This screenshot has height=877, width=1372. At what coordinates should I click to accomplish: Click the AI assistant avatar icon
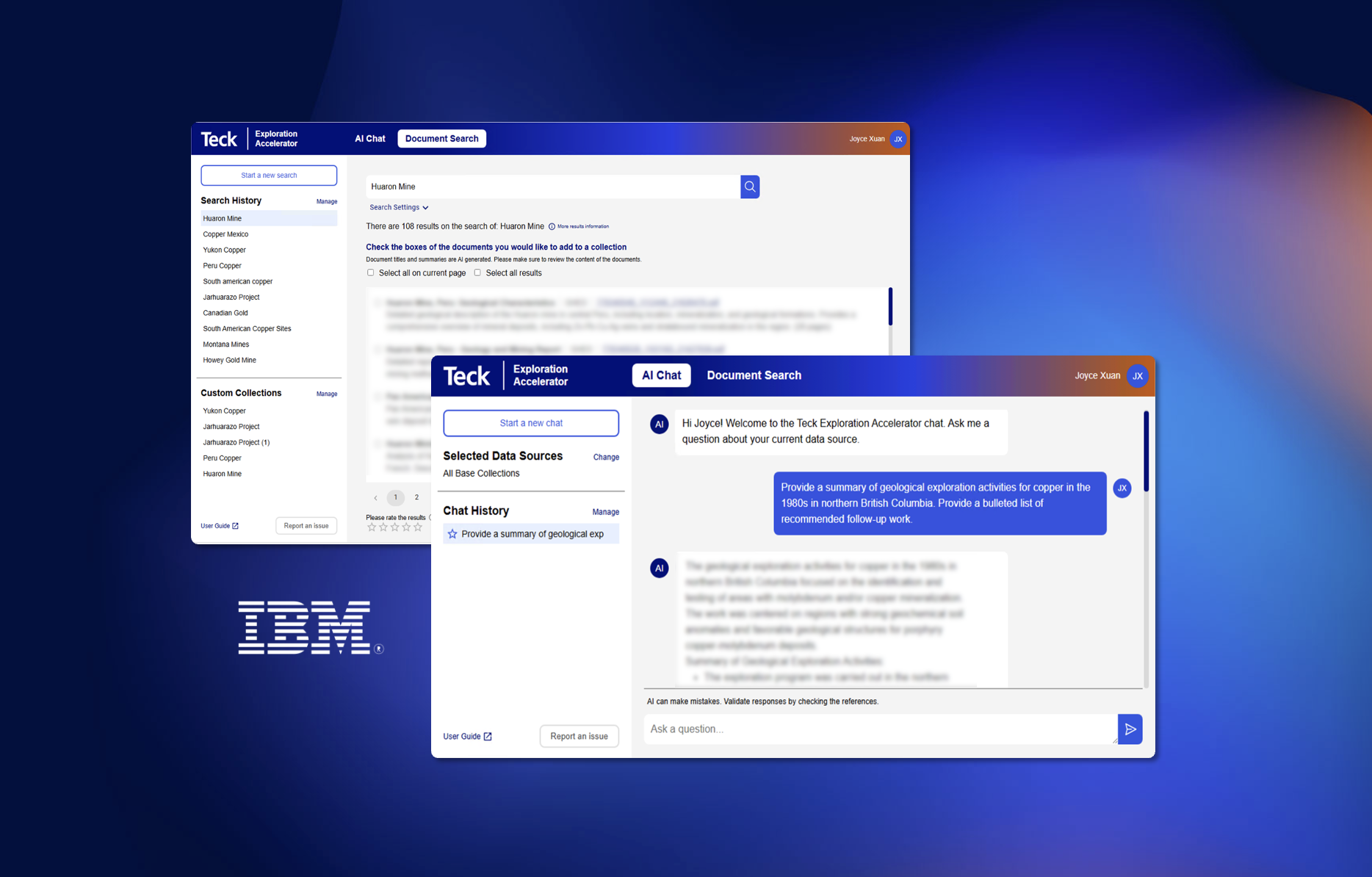pos(659,424)
